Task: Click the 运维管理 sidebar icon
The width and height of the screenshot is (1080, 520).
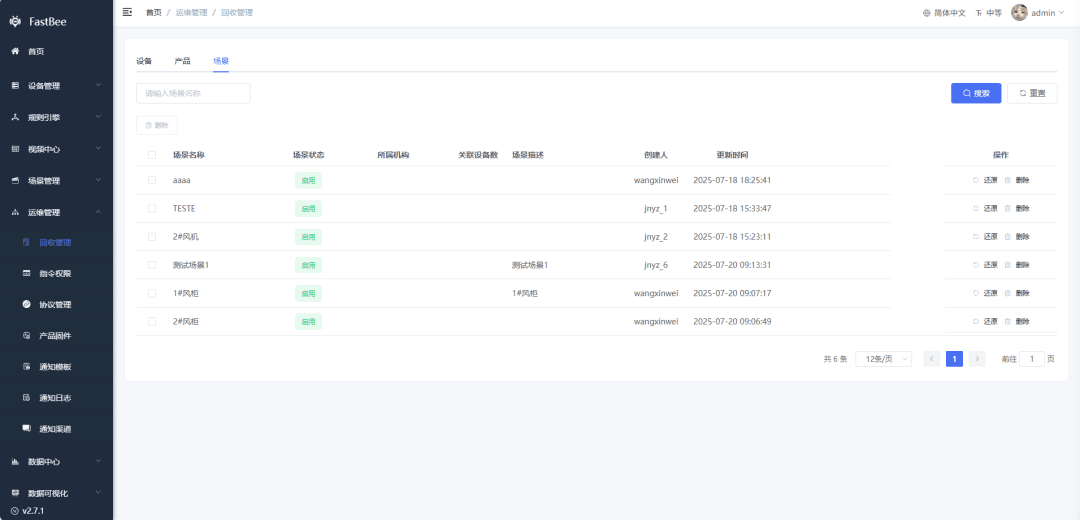Action: pos(15,212)
